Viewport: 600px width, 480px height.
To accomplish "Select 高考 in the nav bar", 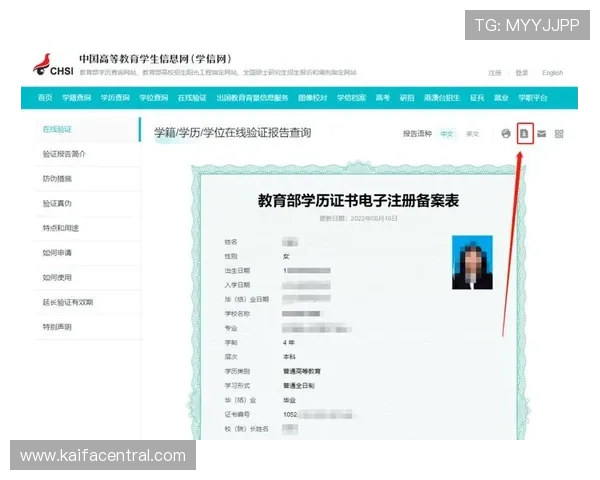I will point(382,98).
